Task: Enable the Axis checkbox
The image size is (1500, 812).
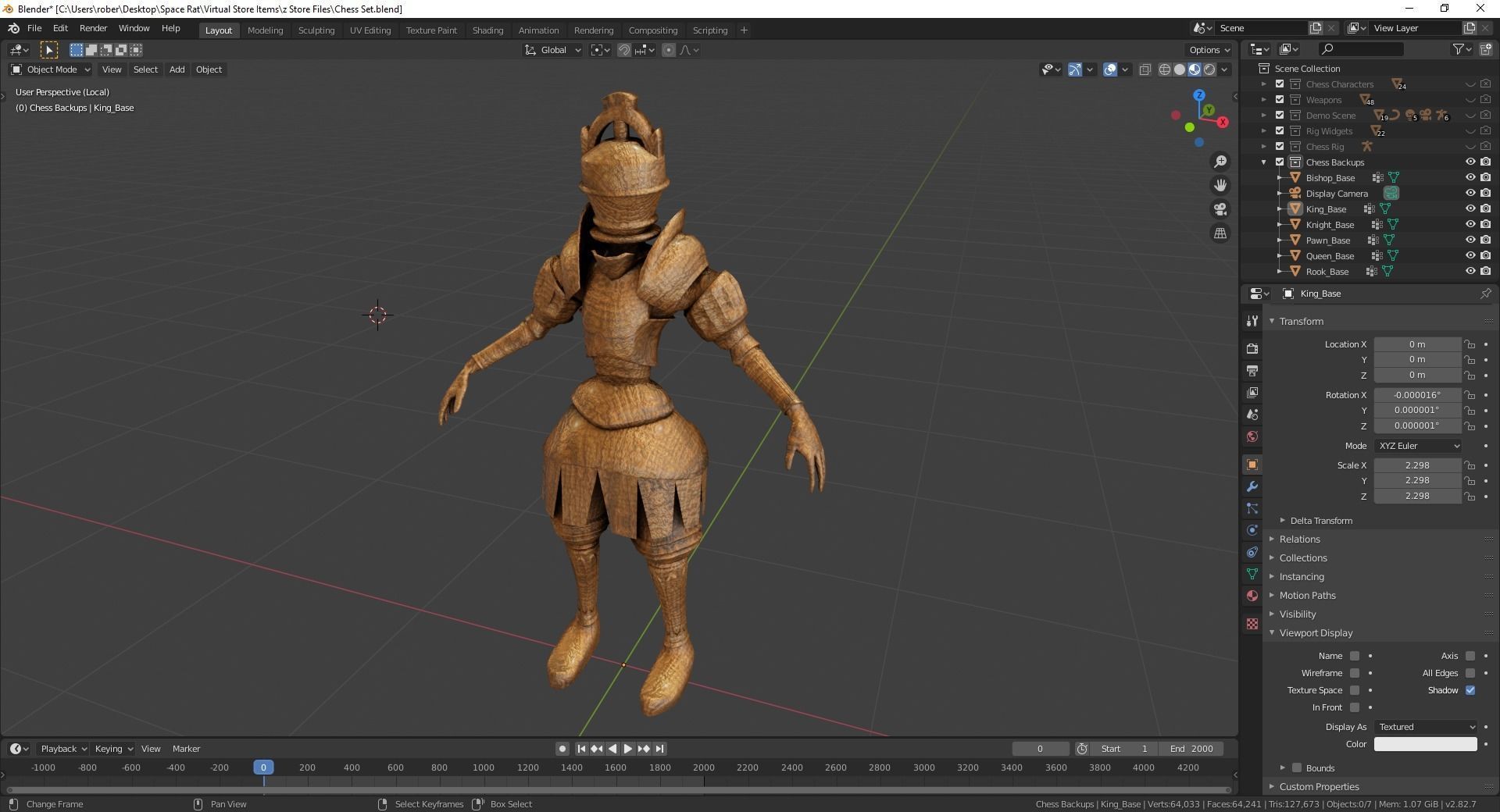Action: point(1470,656)
